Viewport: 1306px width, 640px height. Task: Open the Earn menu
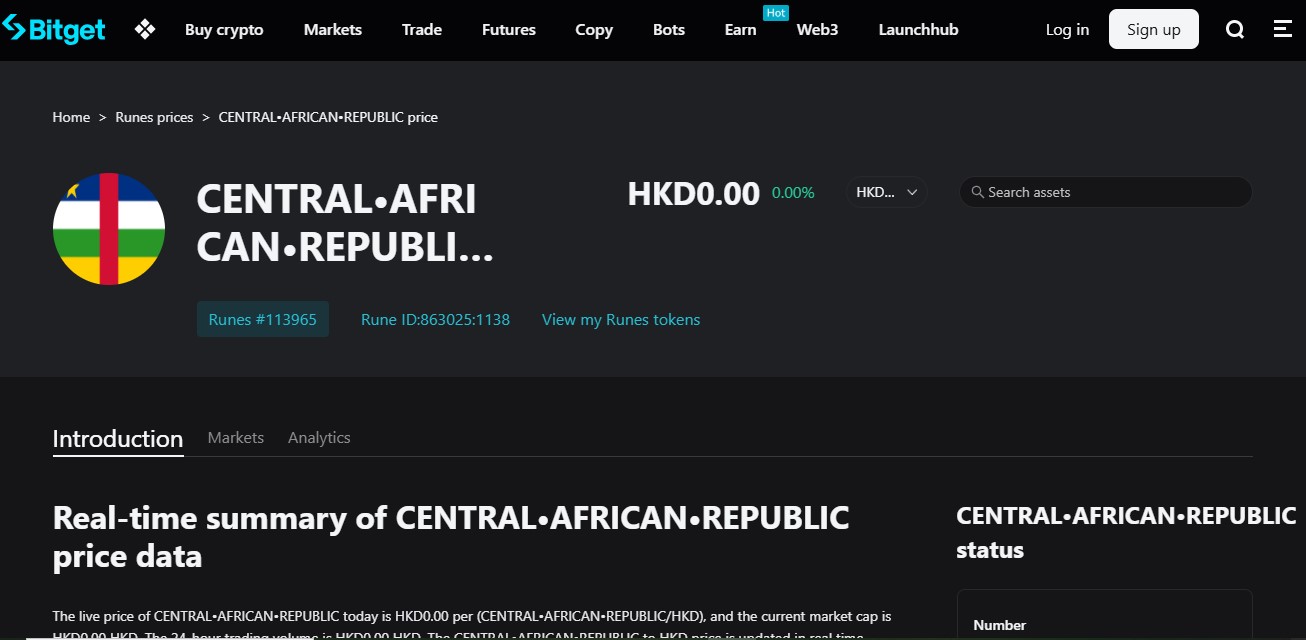tap(741, 30)
